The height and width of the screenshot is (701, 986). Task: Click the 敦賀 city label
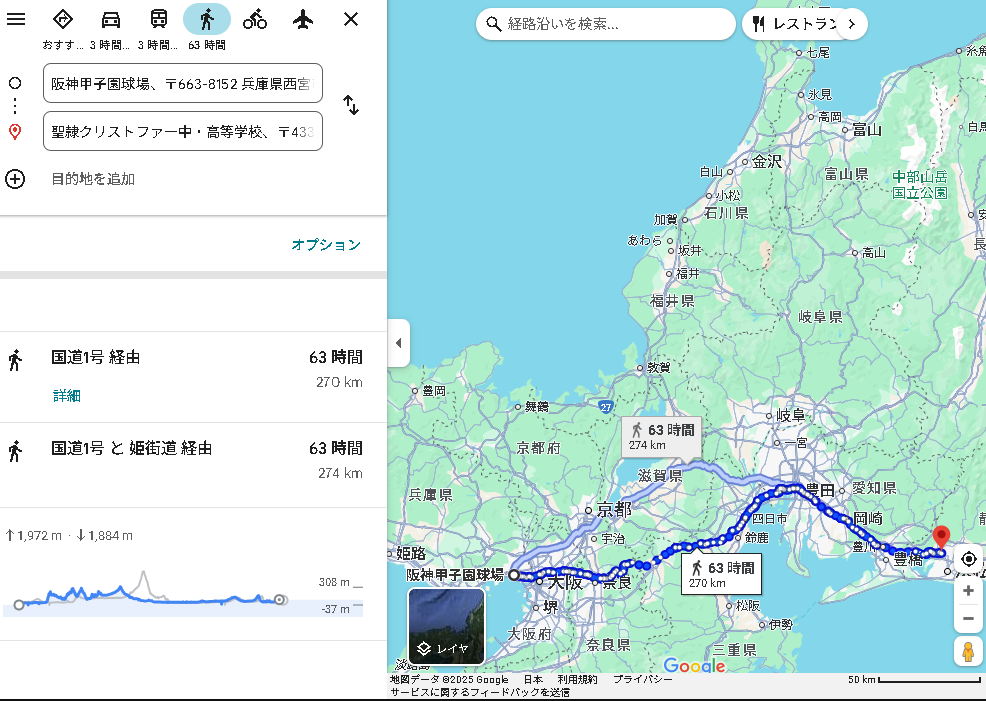[658, 368]
